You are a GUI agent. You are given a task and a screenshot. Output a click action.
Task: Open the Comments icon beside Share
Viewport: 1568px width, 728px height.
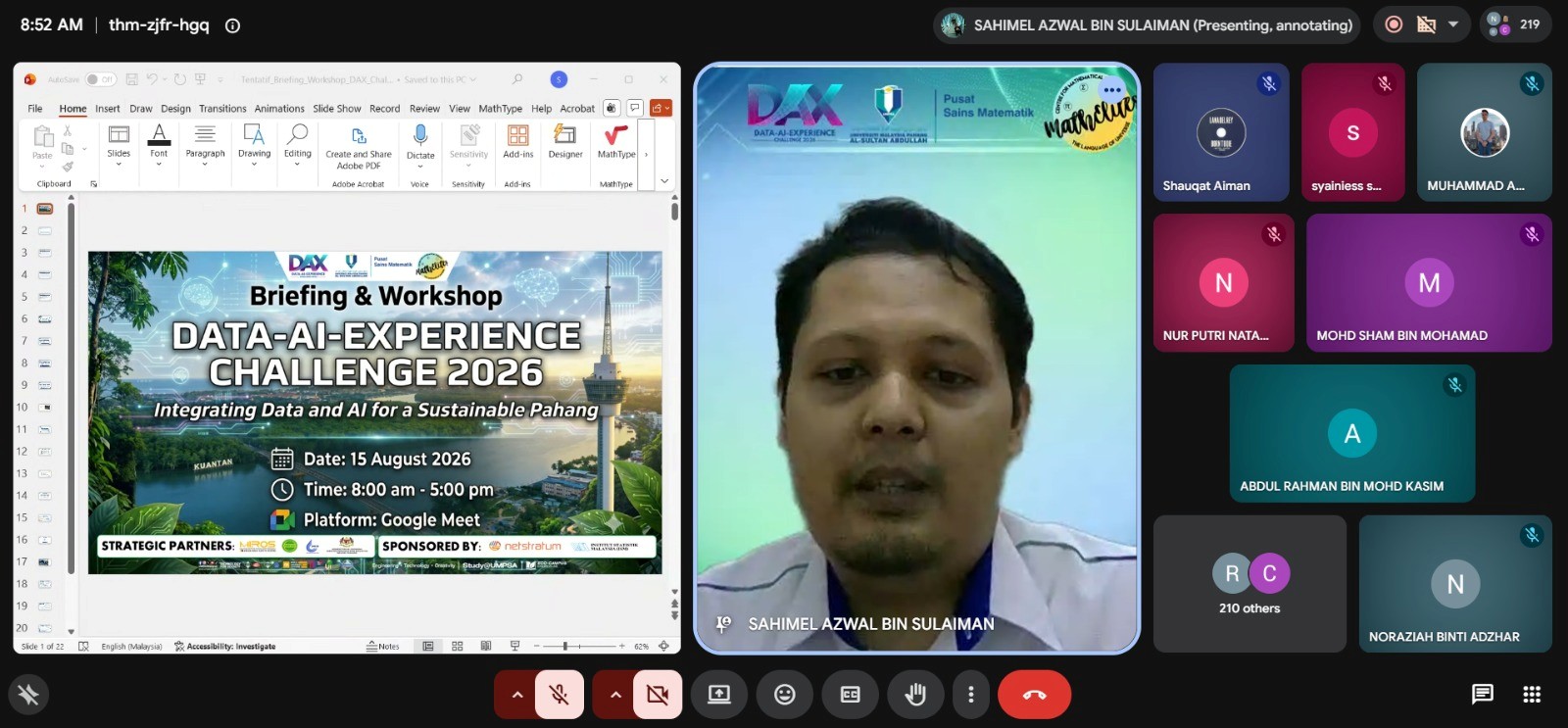[x=635, y=108]
